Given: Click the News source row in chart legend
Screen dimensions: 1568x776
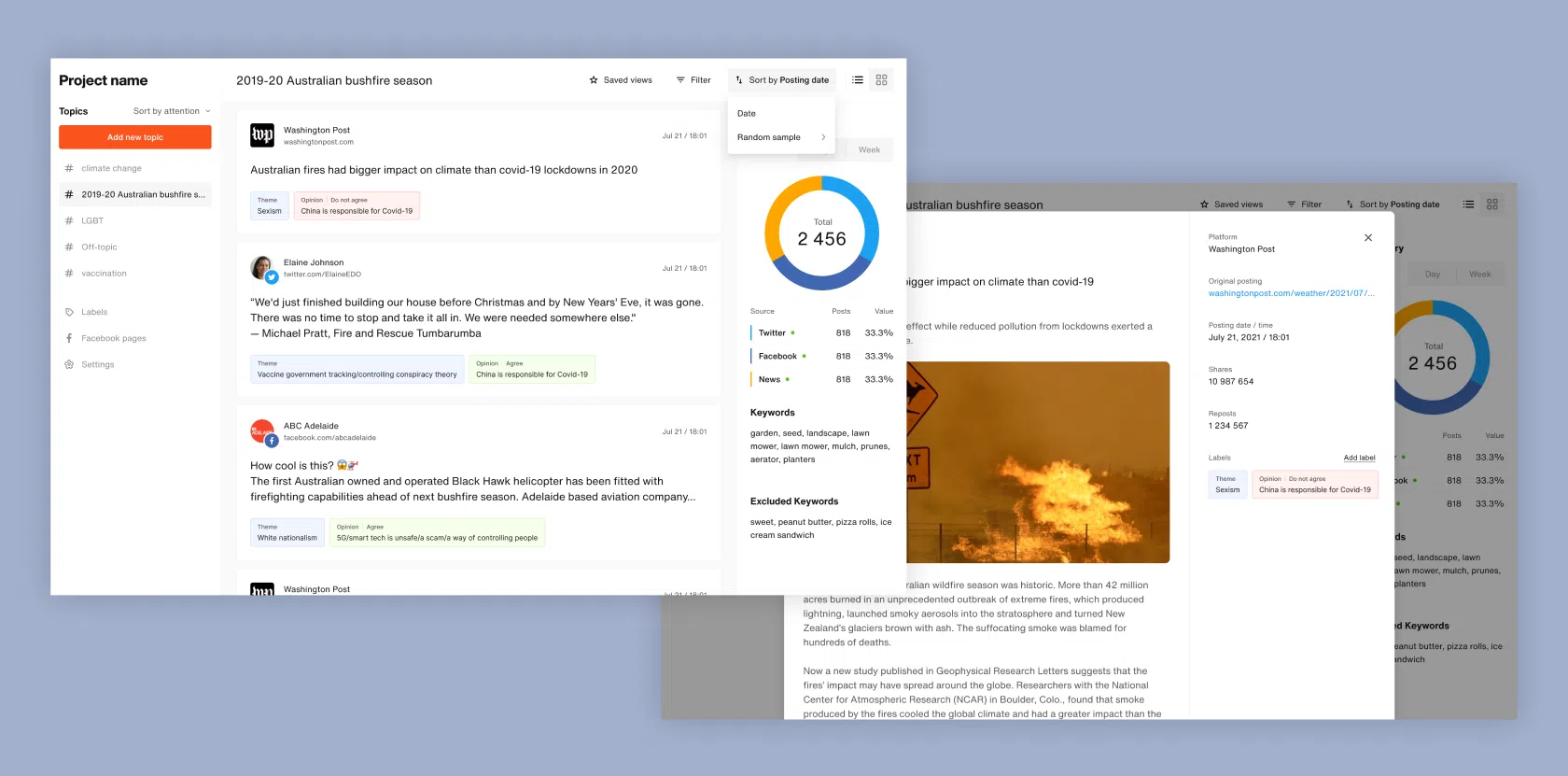Looking at the screenshot, I should (x=821, y=380).
